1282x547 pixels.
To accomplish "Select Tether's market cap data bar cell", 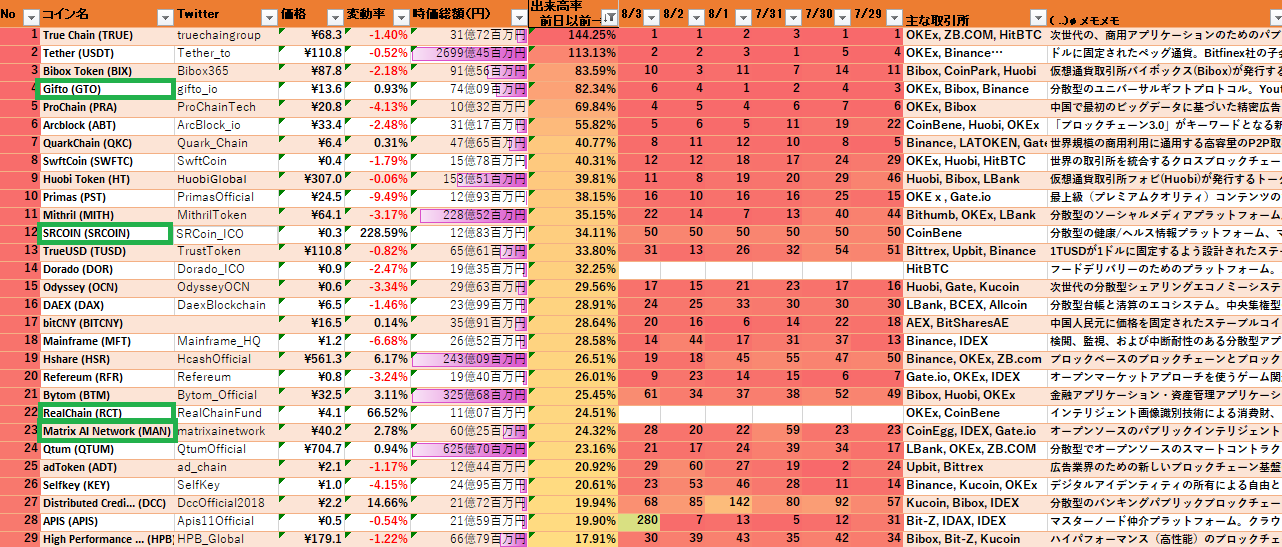I will pyautogui.click(x=469, y=53).
